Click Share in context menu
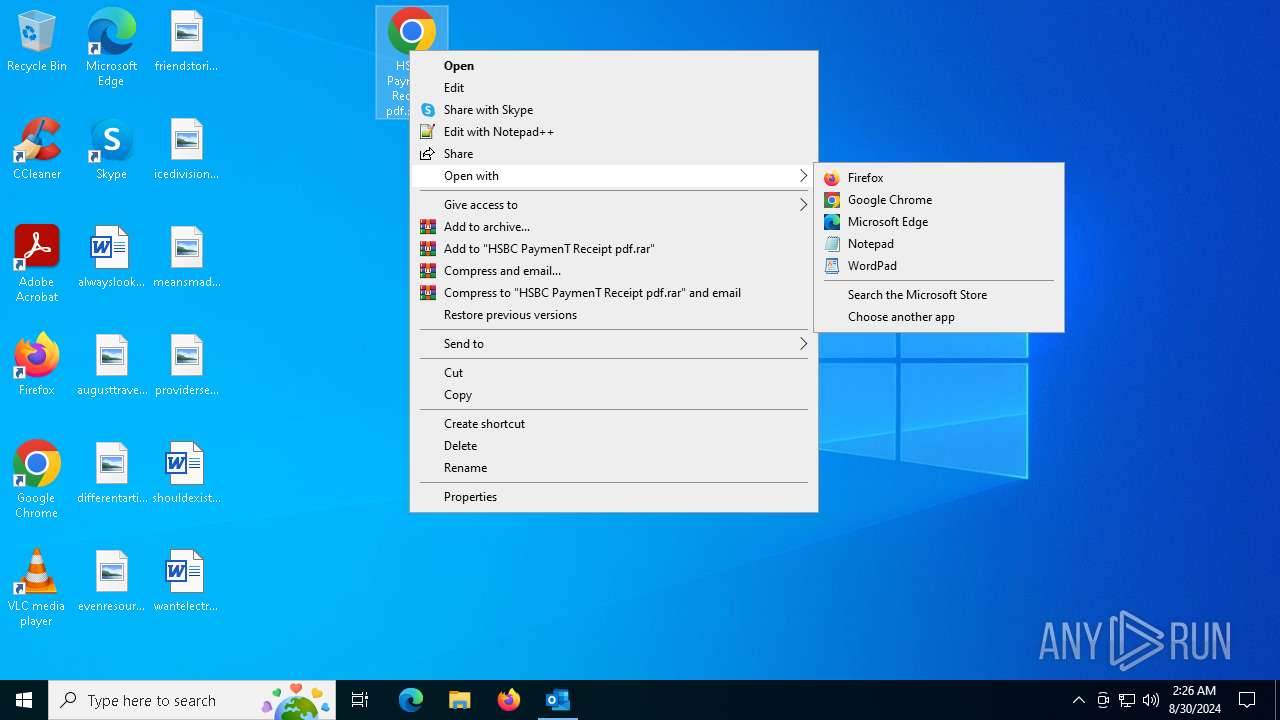The image size is (1280, 720). point(614,154)
